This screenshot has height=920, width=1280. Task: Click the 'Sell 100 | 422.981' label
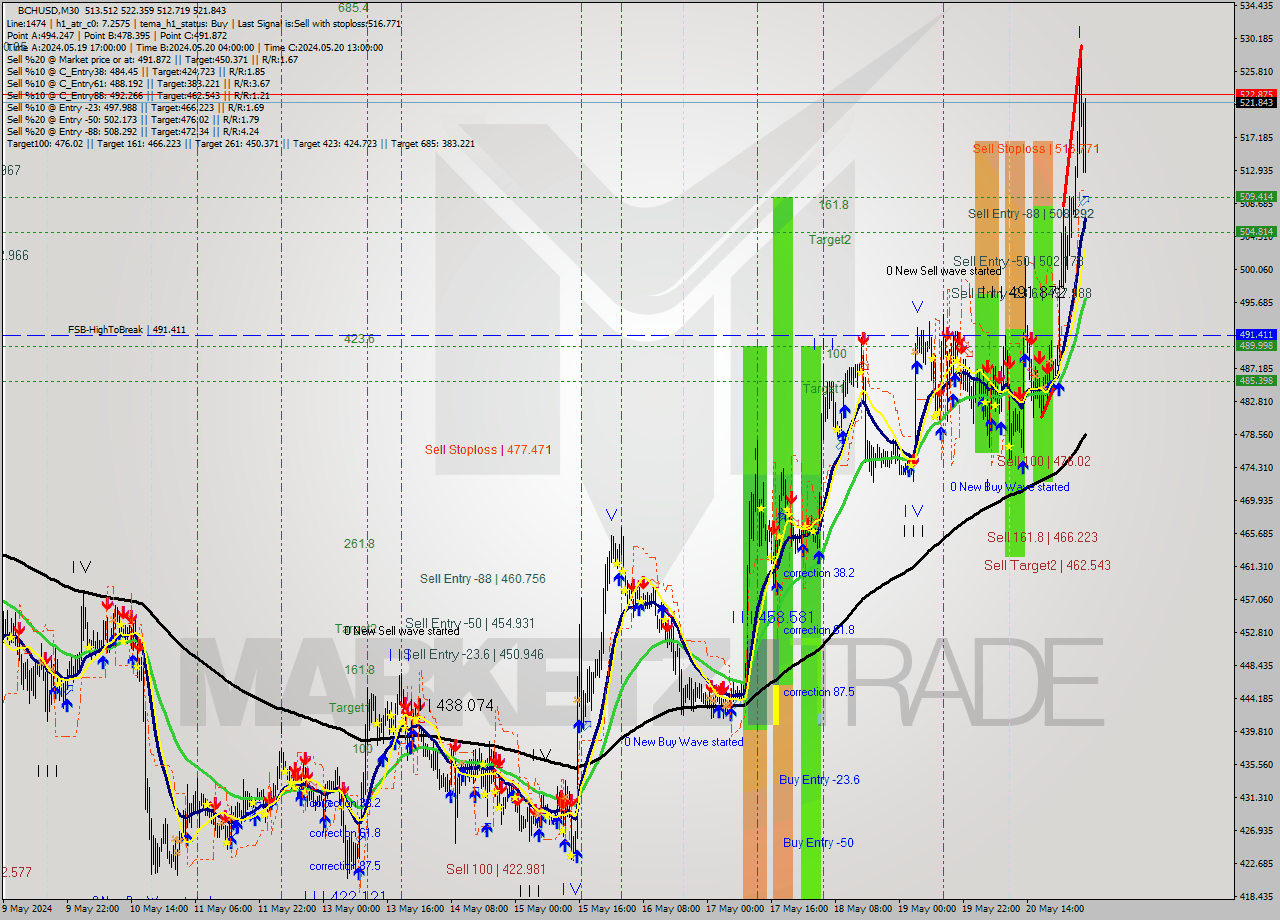pos(496,869)
